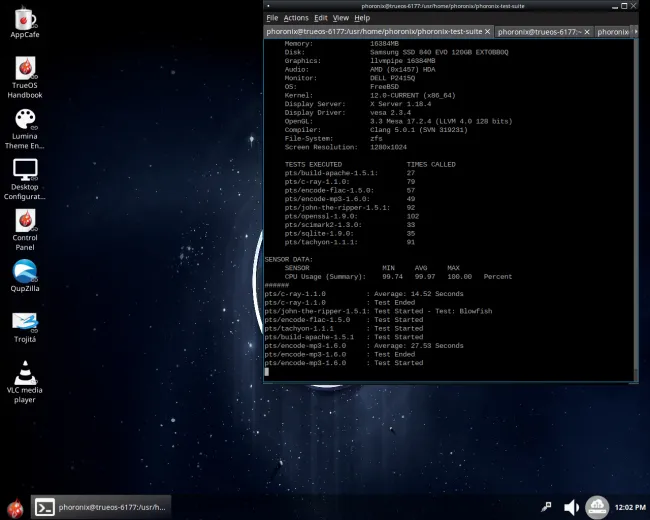
Task: Open the View menu
Action: [341, 18]
